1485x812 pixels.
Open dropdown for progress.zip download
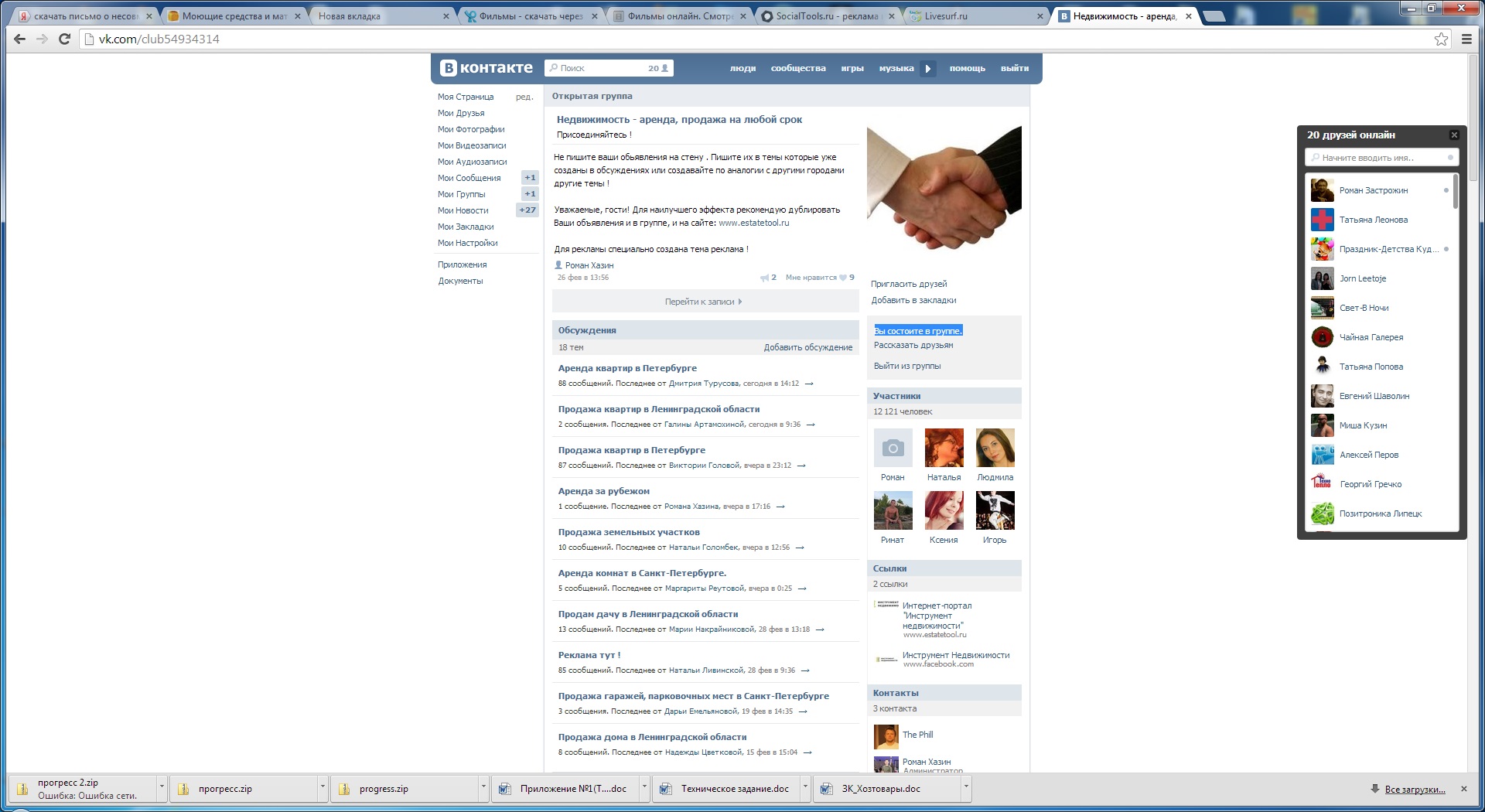[483, 789]
